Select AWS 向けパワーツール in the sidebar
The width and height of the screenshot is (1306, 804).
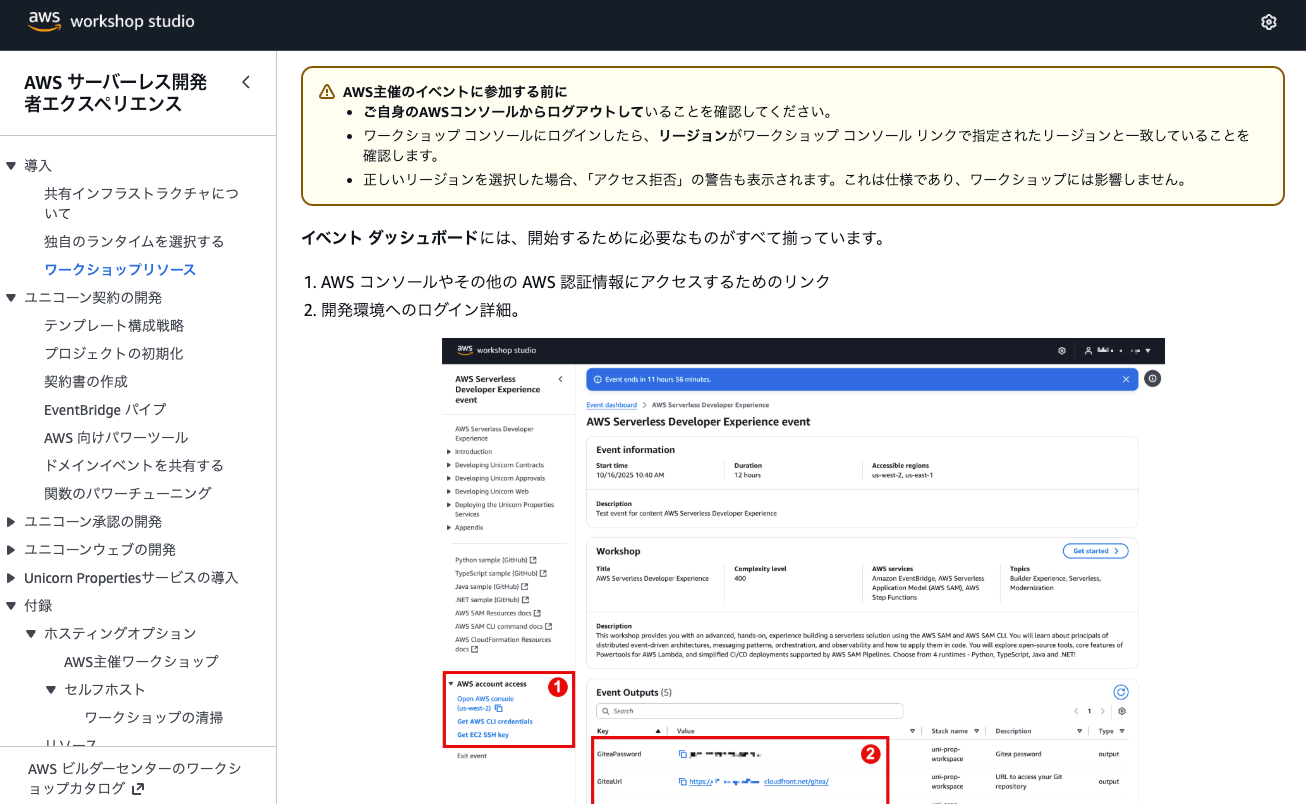116,438
